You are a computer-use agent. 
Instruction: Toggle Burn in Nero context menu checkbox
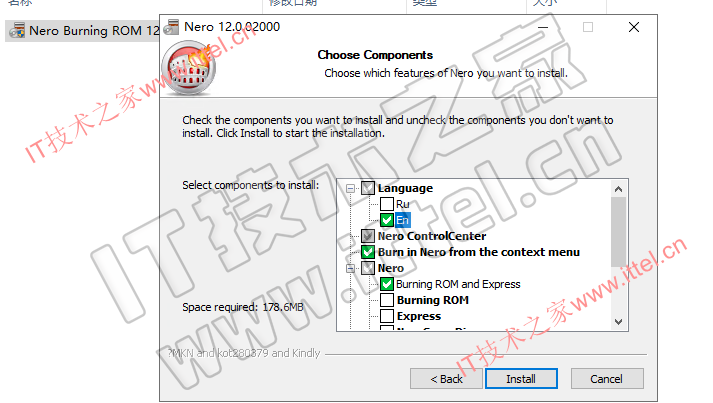pos(368,252)
